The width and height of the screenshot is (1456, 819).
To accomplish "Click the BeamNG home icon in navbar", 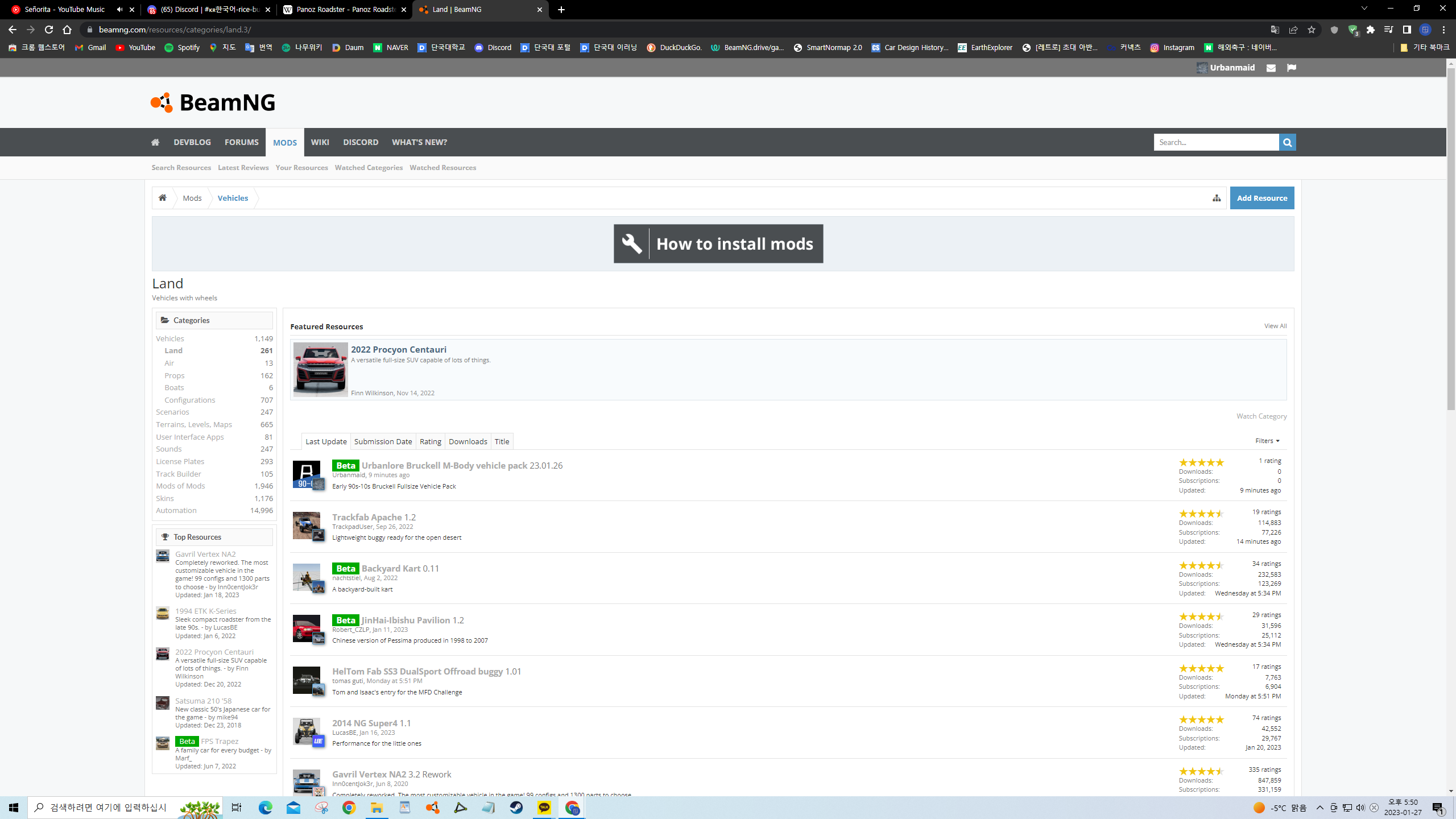I will pos(155,142).
